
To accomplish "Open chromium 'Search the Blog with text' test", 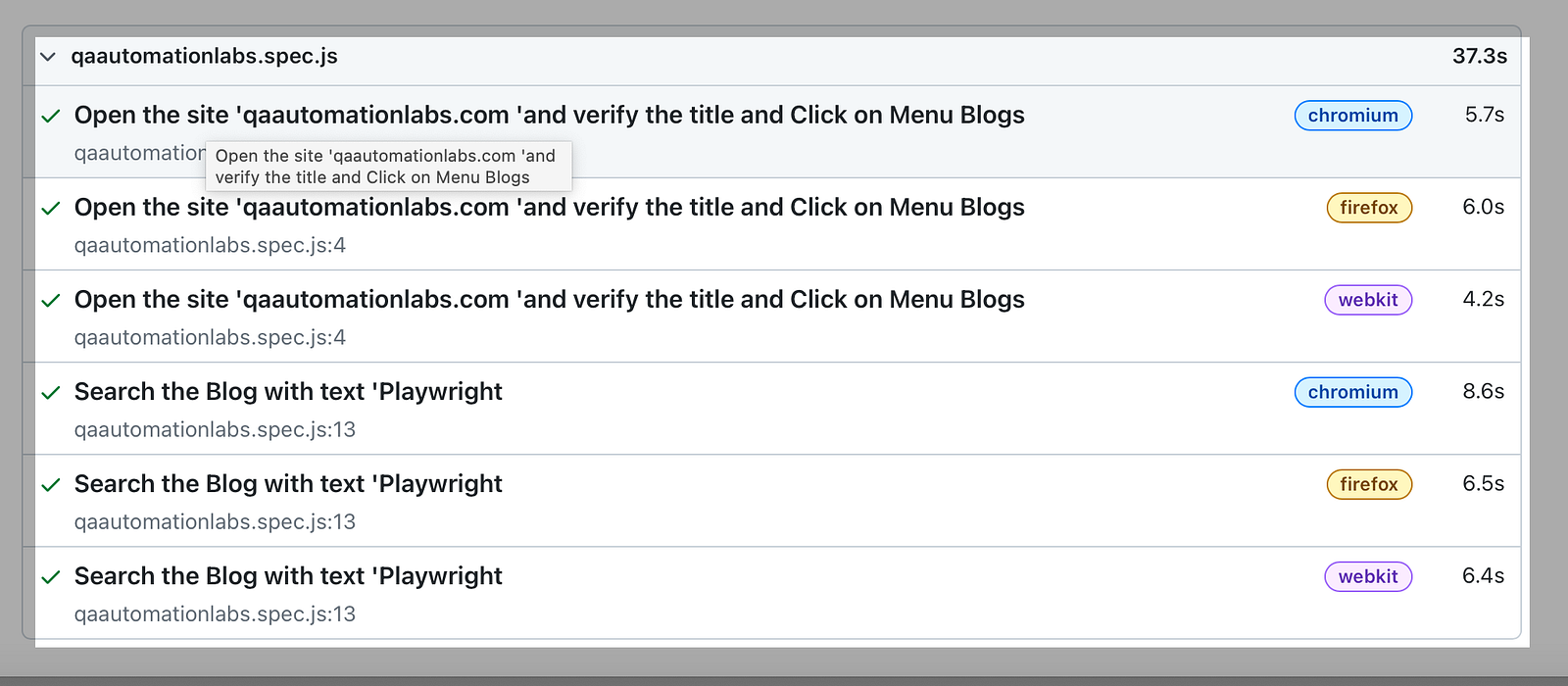I will tap(288, 392).
